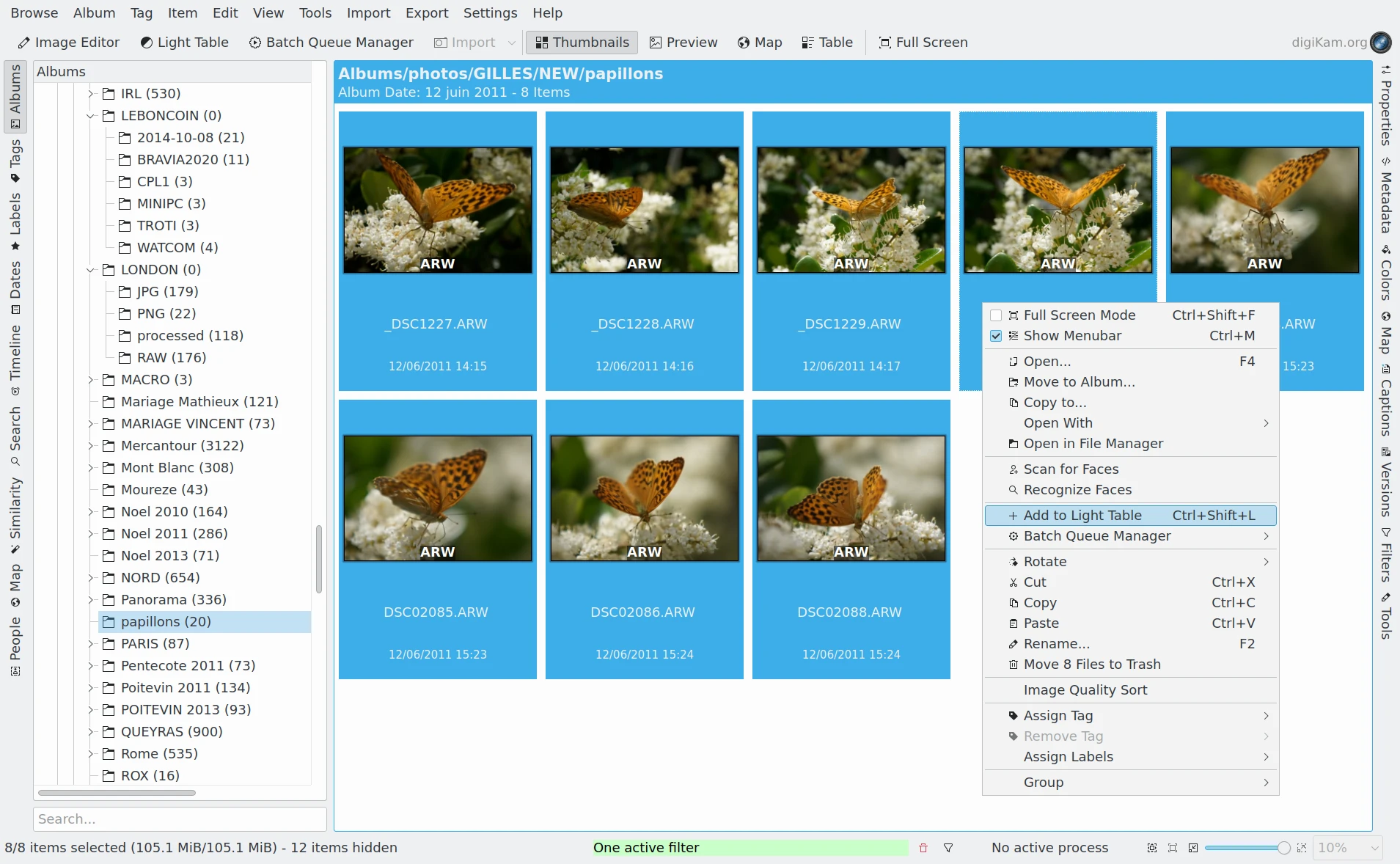The height and width of the screenshot is (864, 1400).
Task: Open the Export menu
Action: (426, 13)
